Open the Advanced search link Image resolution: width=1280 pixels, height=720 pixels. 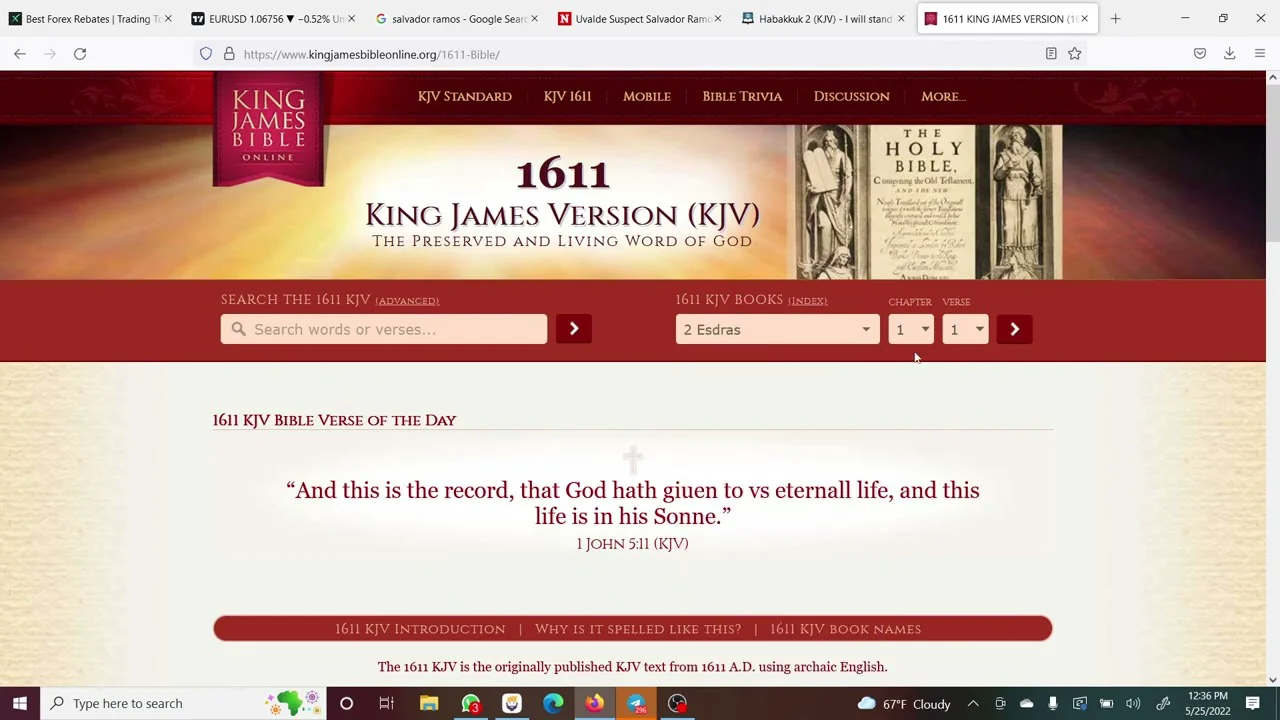(407, 301)
